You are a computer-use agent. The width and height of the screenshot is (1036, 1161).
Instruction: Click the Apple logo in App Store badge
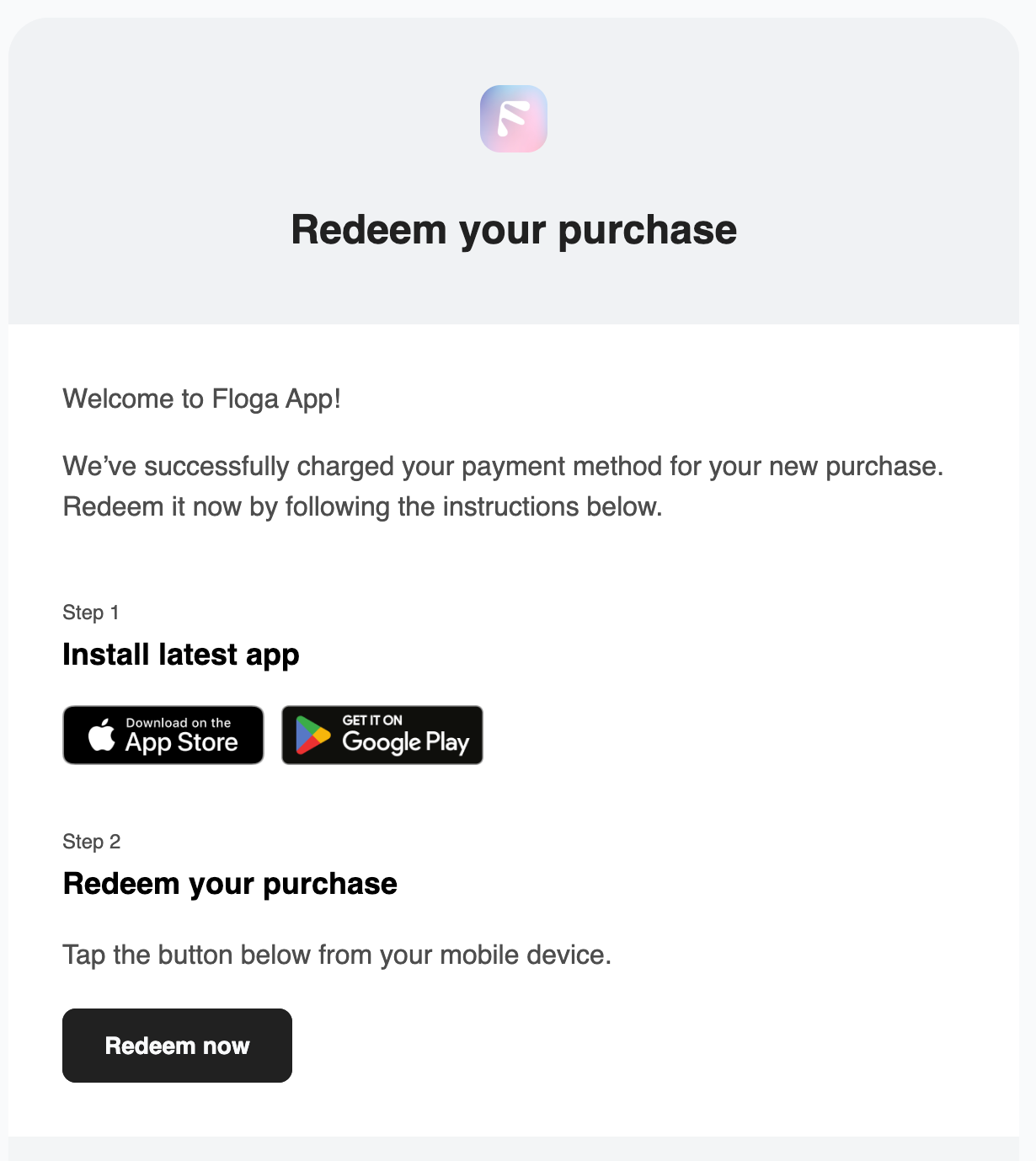[x=102, y=734]
